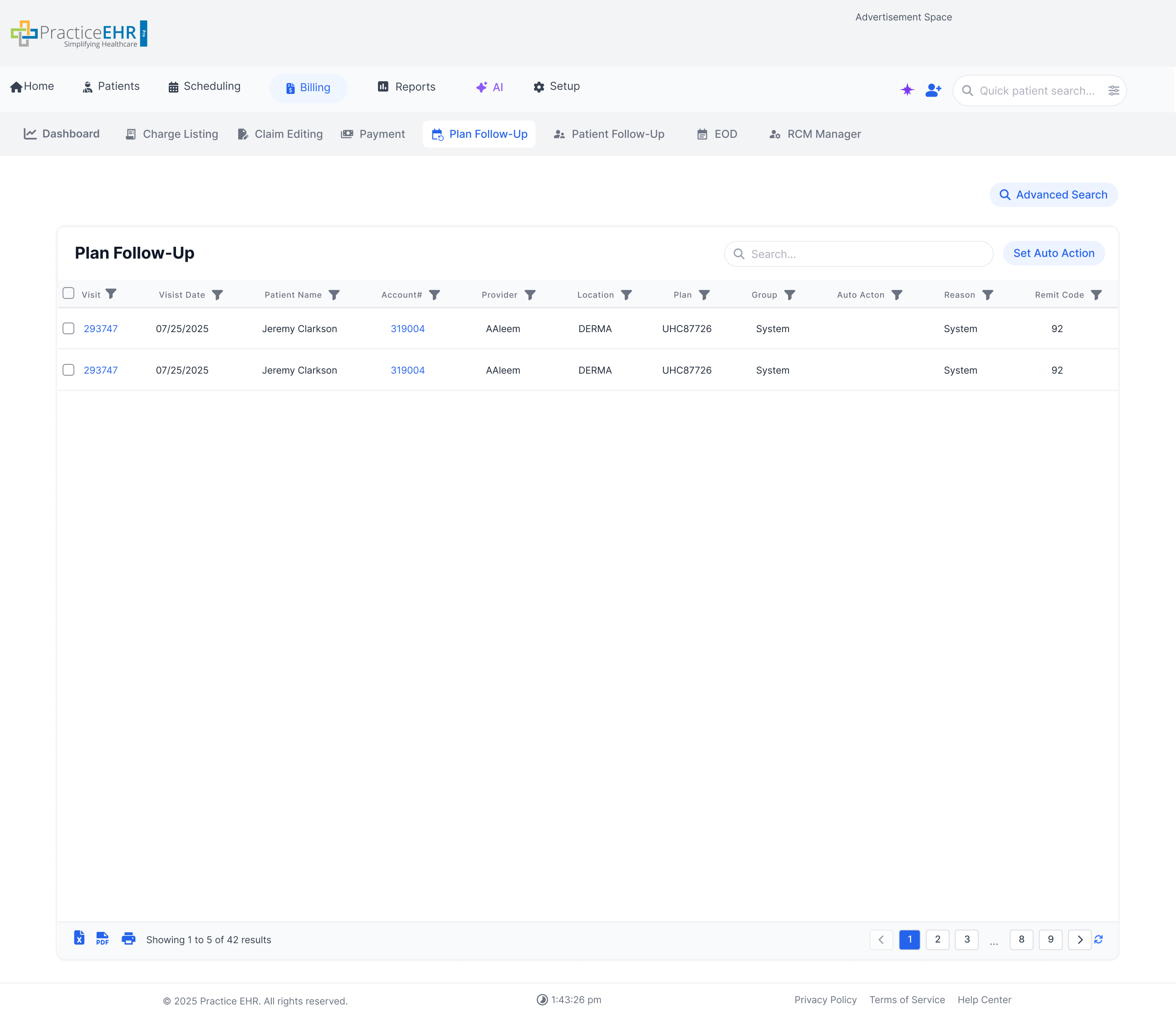Viewport: 1176px width, 1019px height.
Task: Add a new patient
Action: 933,90
